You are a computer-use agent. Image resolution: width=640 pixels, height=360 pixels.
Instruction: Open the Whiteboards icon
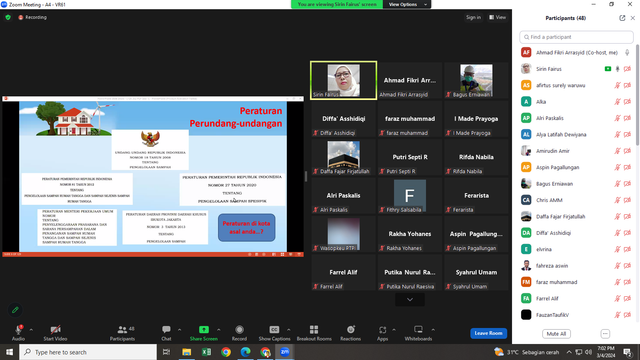click(418, 329)
